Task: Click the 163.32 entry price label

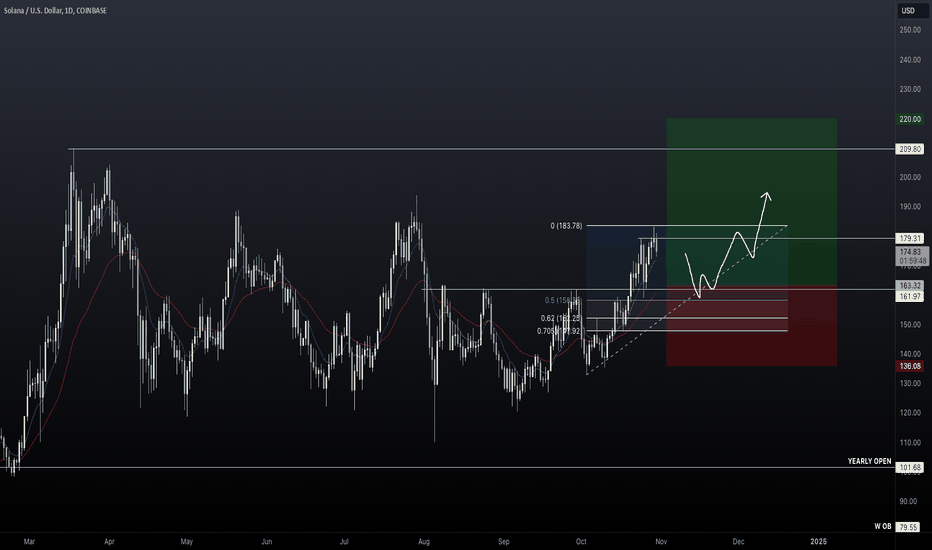Action: [910, 286]
